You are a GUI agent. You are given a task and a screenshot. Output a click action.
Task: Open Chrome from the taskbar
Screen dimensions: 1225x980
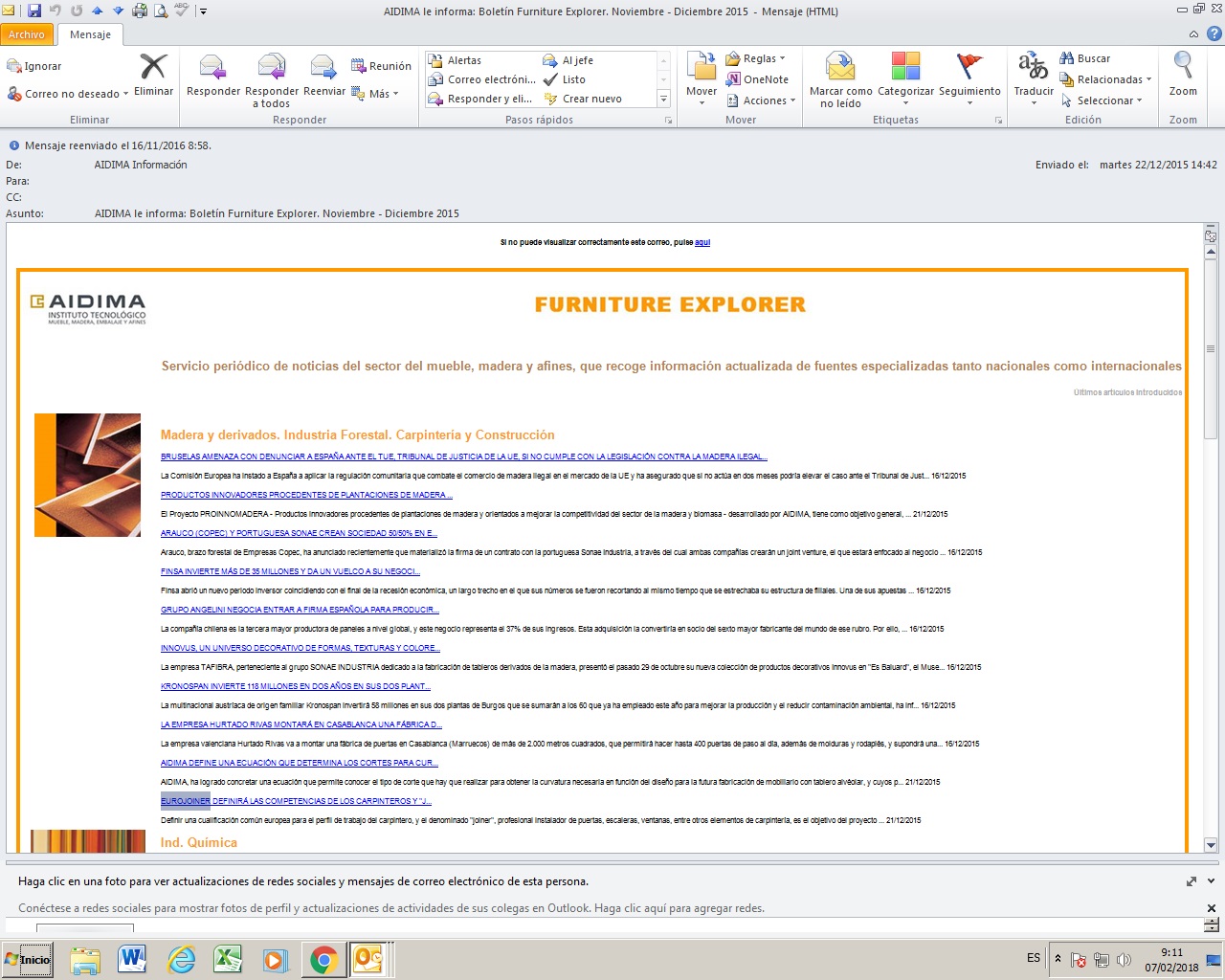coord(323,959)
